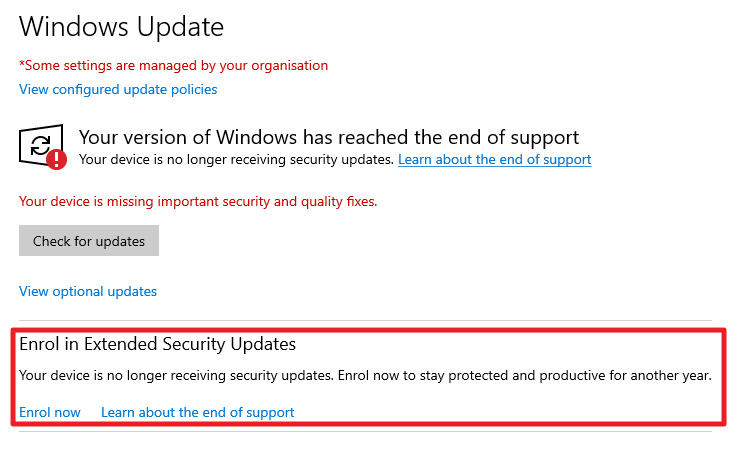Click the red 'missing important security' warning
Viewport: 746px width, 452px height.
click(198, 201)
